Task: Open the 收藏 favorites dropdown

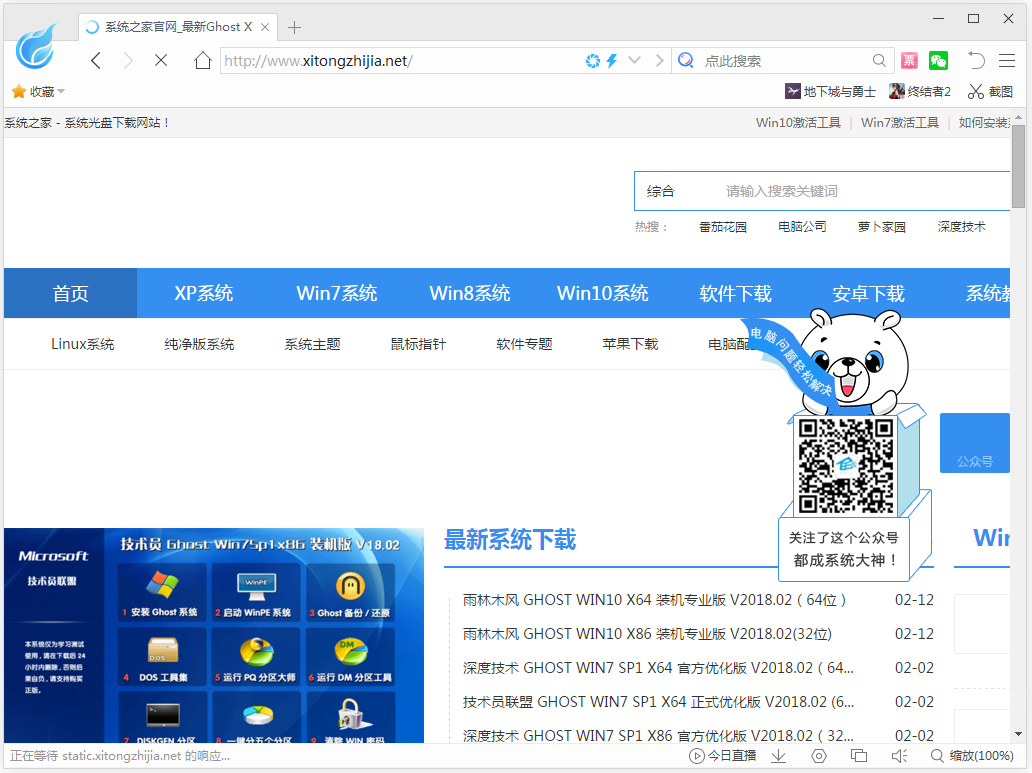Action: 38,92
